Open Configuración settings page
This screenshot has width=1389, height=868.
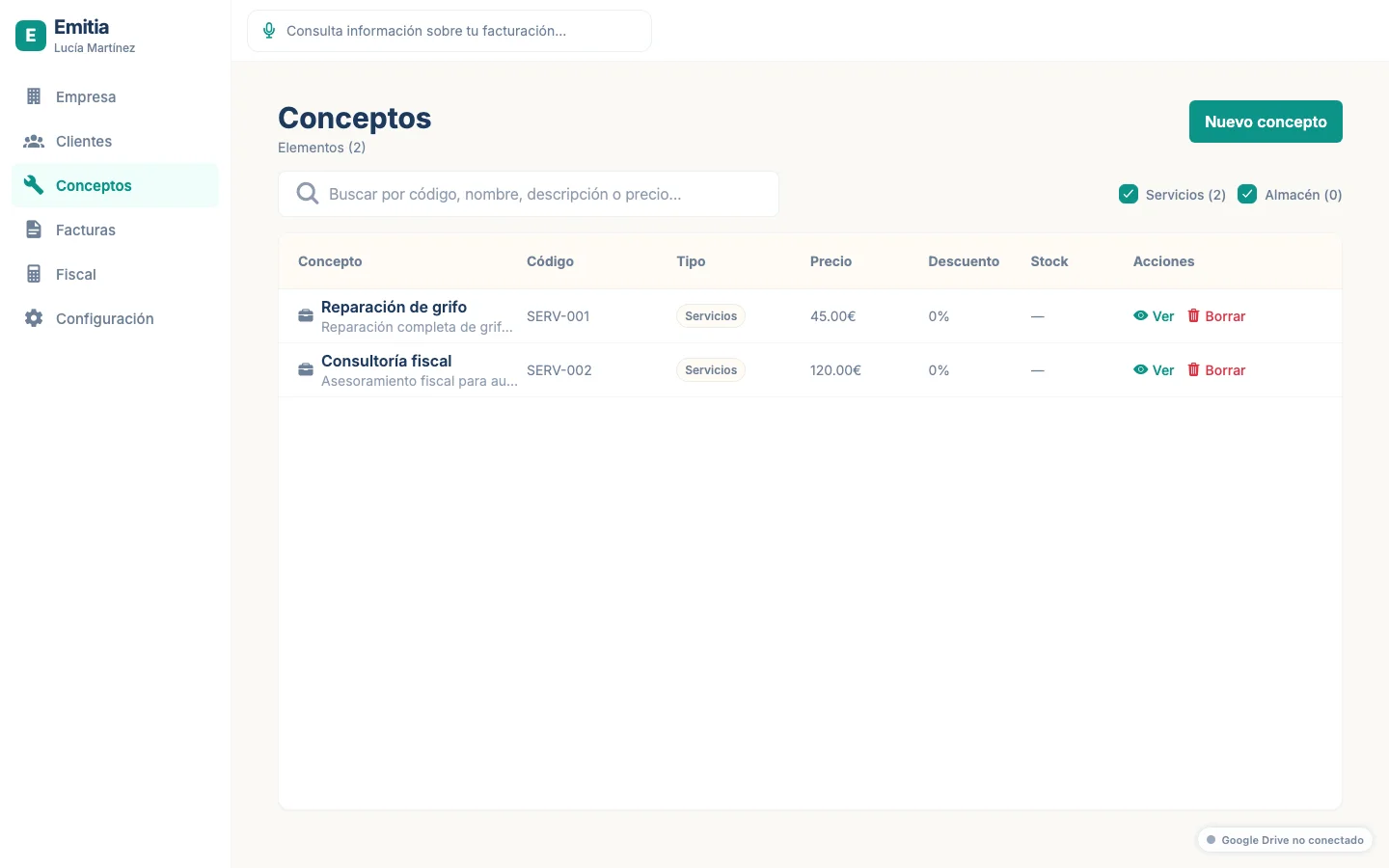coord(116,318)
